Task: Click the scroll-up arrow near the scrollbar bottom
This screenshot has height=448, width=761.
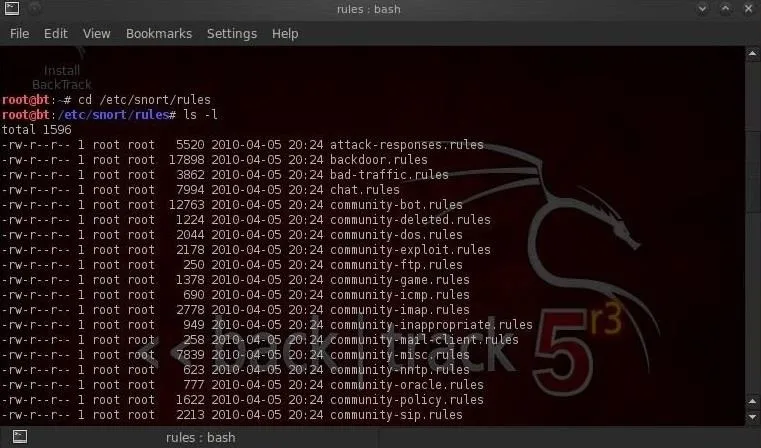Action: (x=752, y=401)
